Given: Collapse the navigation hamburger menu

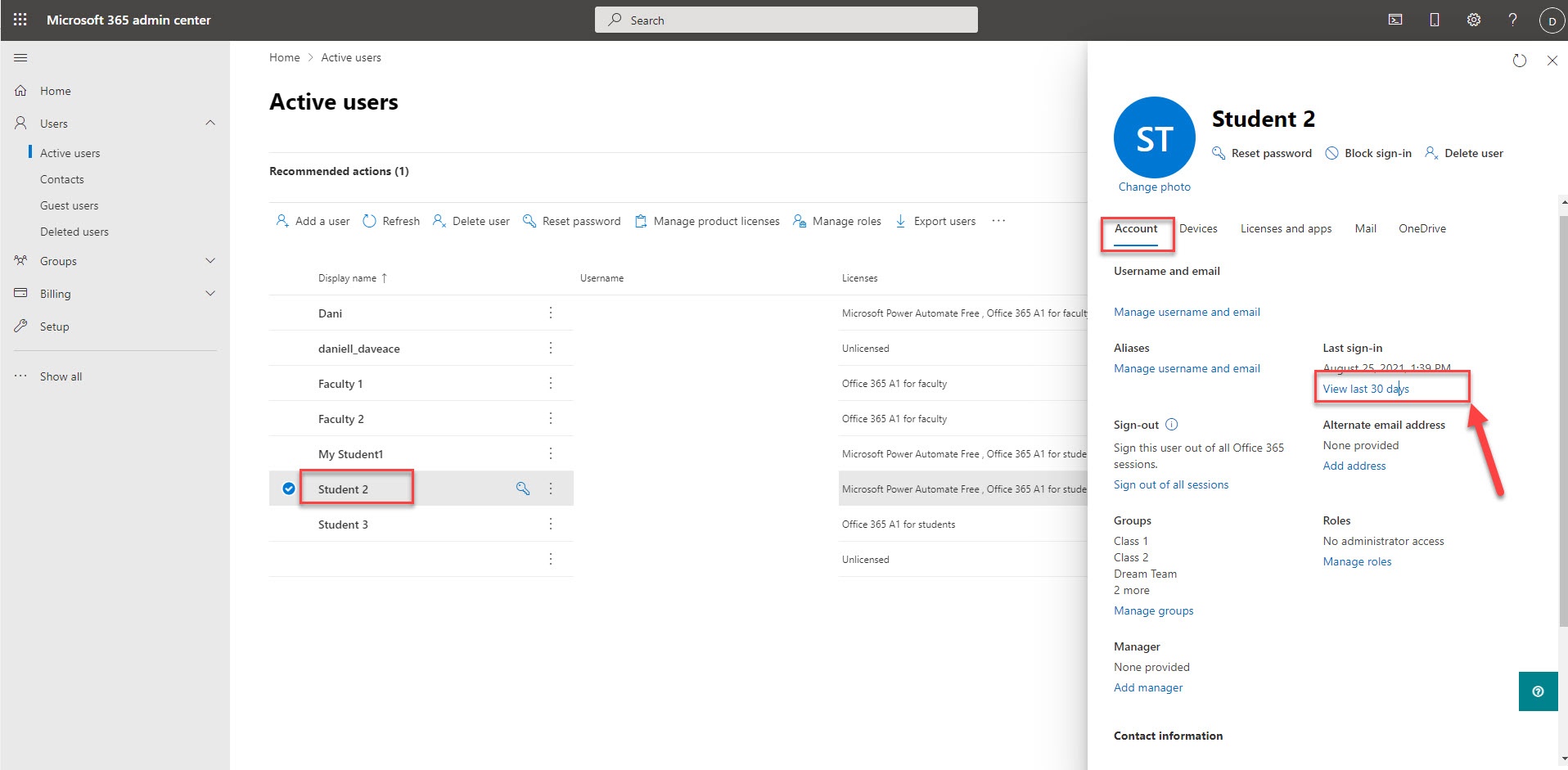Looking at the screenshot, I should [21, 58].
